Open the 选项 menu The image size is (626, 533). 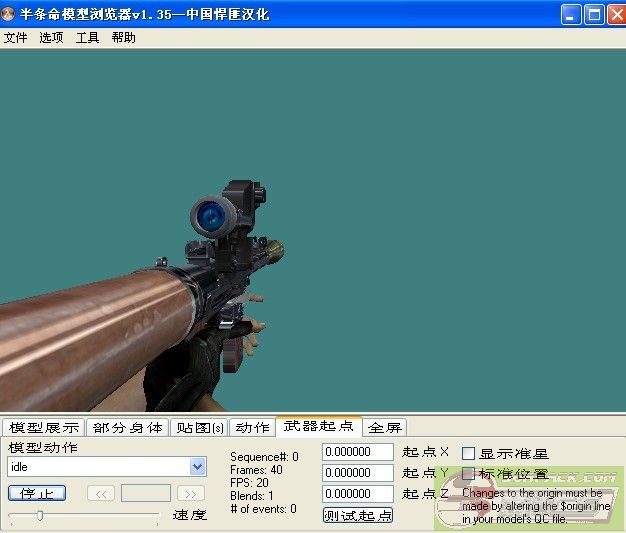pos(51,38)
